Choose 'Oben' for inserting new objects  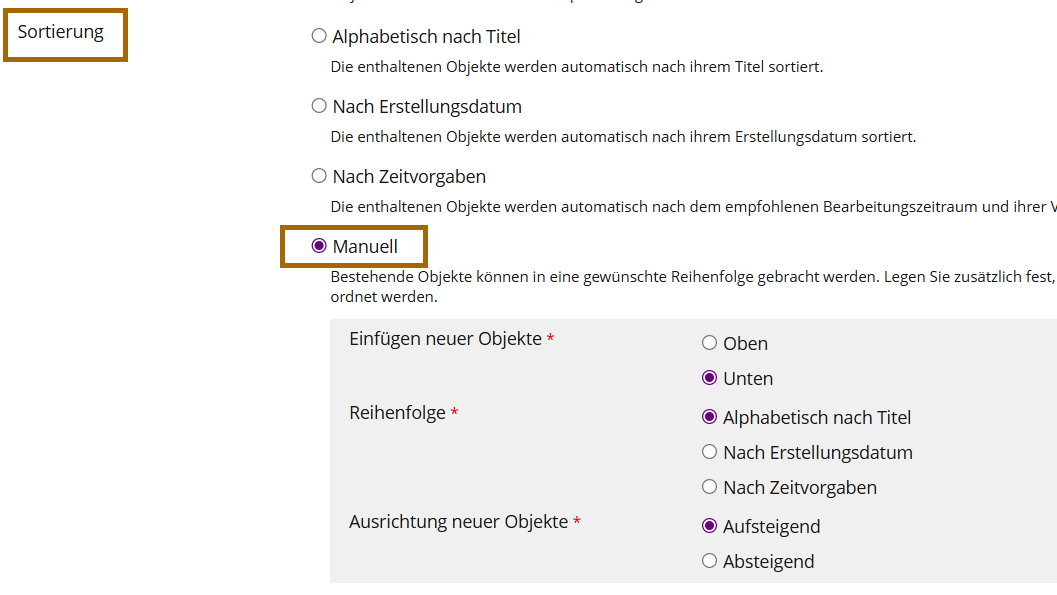click(710, 343)
